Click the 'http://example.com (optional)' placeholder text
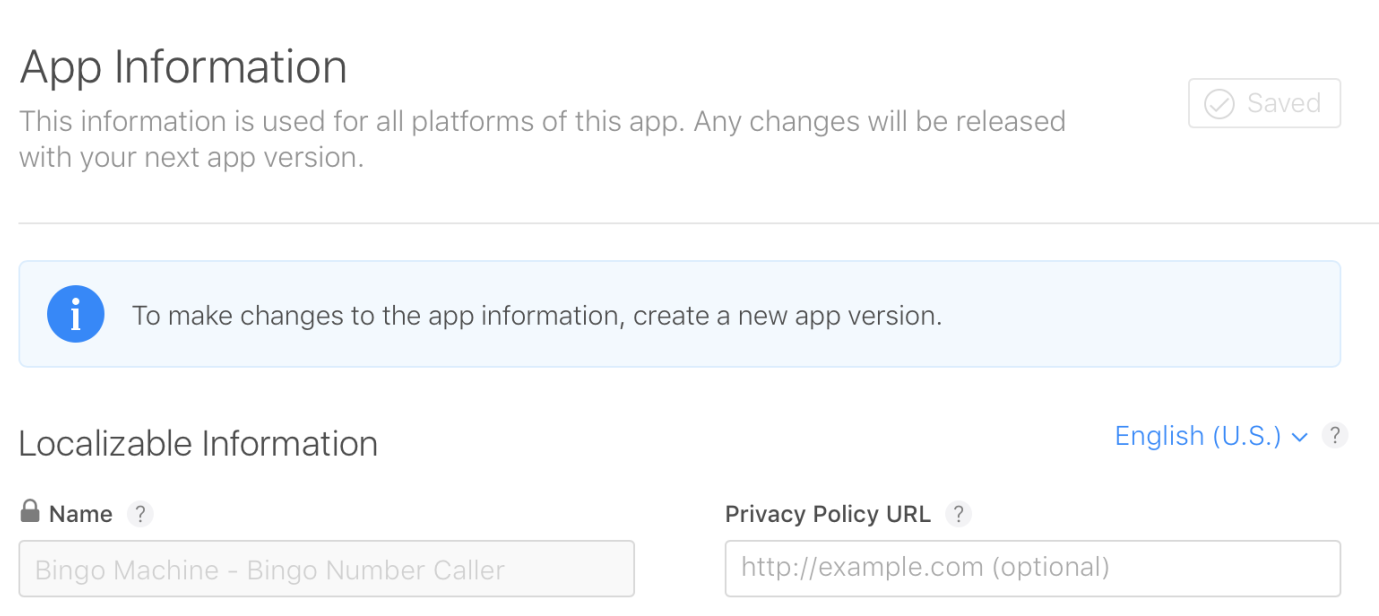This screenshot has width=1379, height=616. coord(925,568)
